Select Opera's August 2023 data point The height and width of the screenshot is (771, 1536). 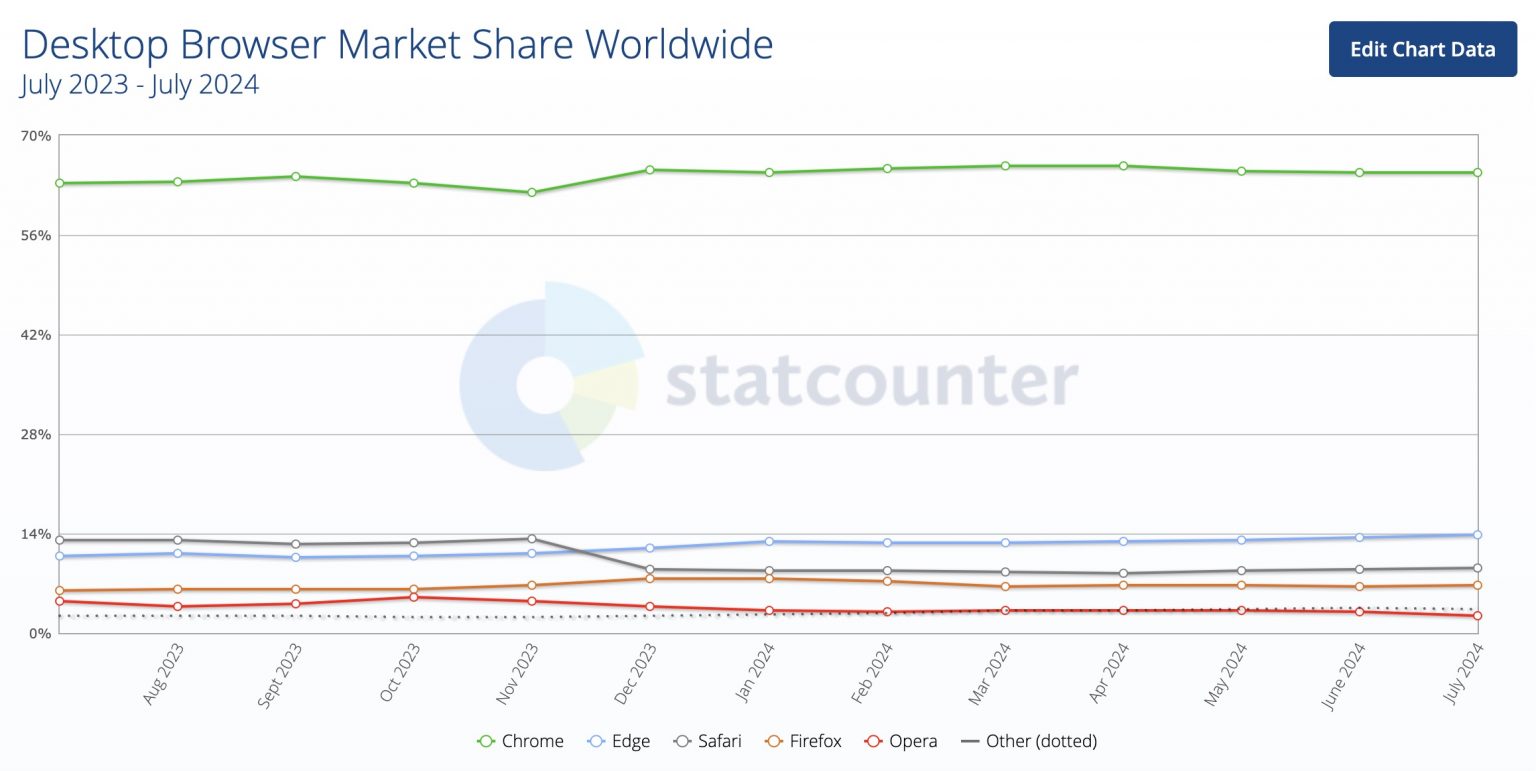tap(178, 606)
